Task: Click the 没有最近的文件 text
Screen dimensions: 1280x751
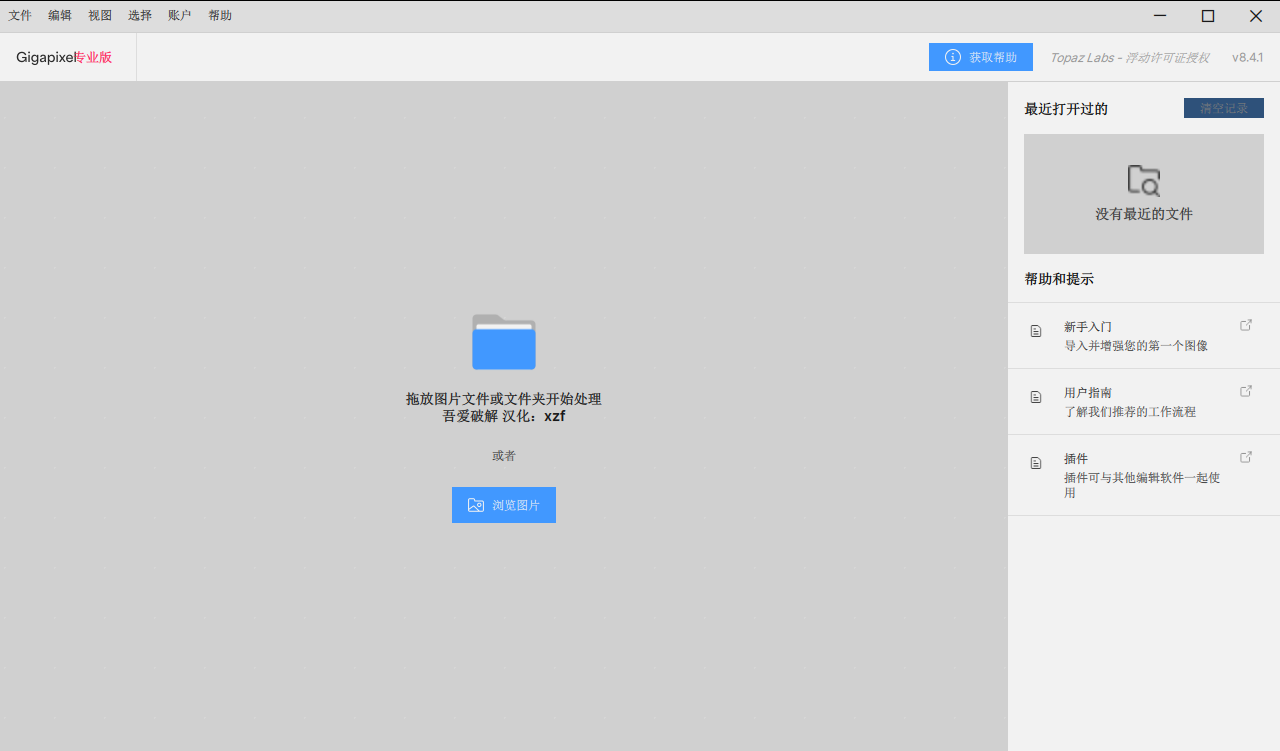Action: click(x=1144, y=214)
